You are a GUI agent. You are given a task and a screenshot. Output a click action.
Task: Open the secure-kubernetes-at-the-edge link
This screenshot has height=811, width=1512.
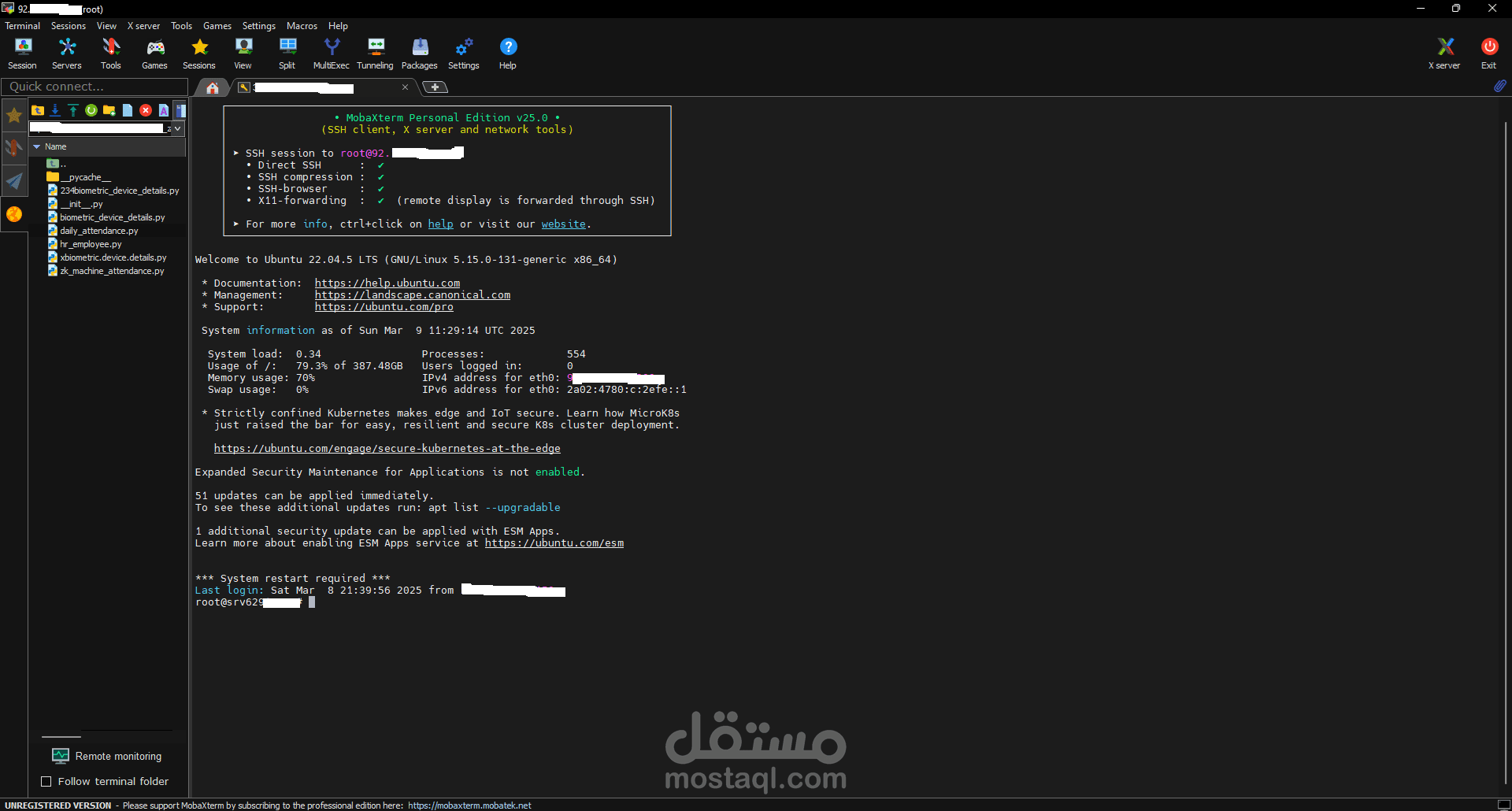[387, 449]
